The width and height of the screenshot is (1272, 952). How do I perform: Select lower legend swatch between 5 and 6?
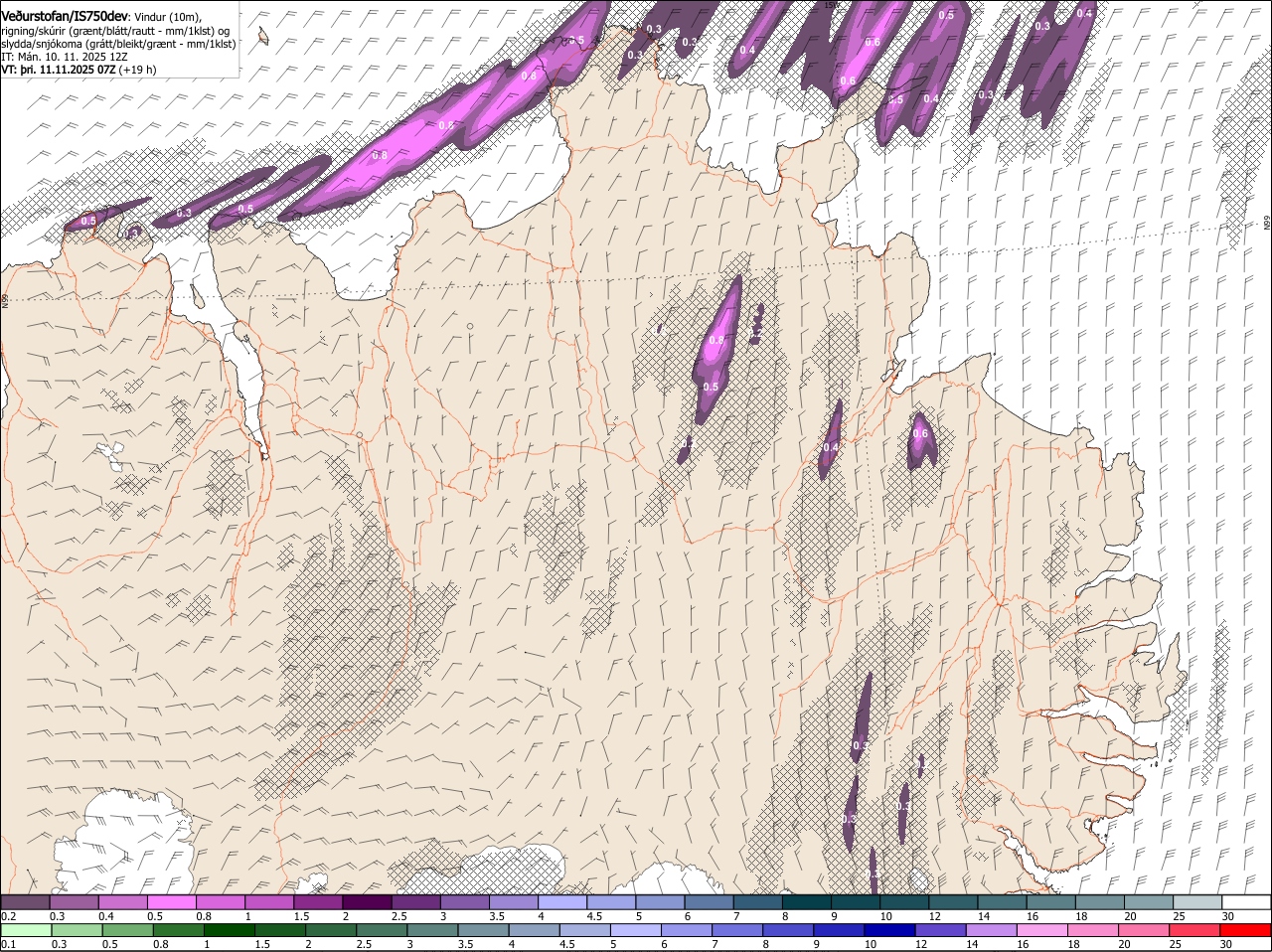[x=637, y=931]
